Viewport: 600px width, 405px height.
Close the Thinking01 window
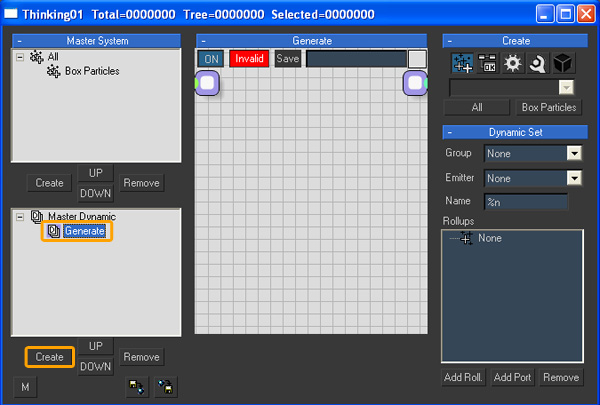coord(586,14)
